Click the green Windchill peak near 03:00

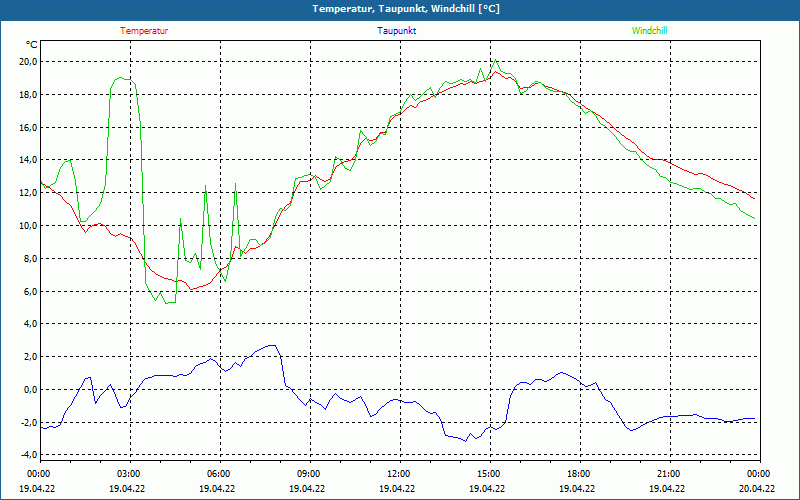click(120, 78)
